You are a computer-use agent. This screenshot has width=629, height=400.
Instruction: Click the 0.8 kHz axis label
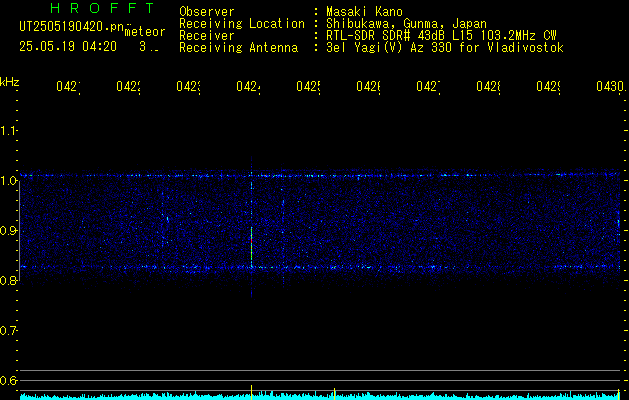(x=8, y=280)
